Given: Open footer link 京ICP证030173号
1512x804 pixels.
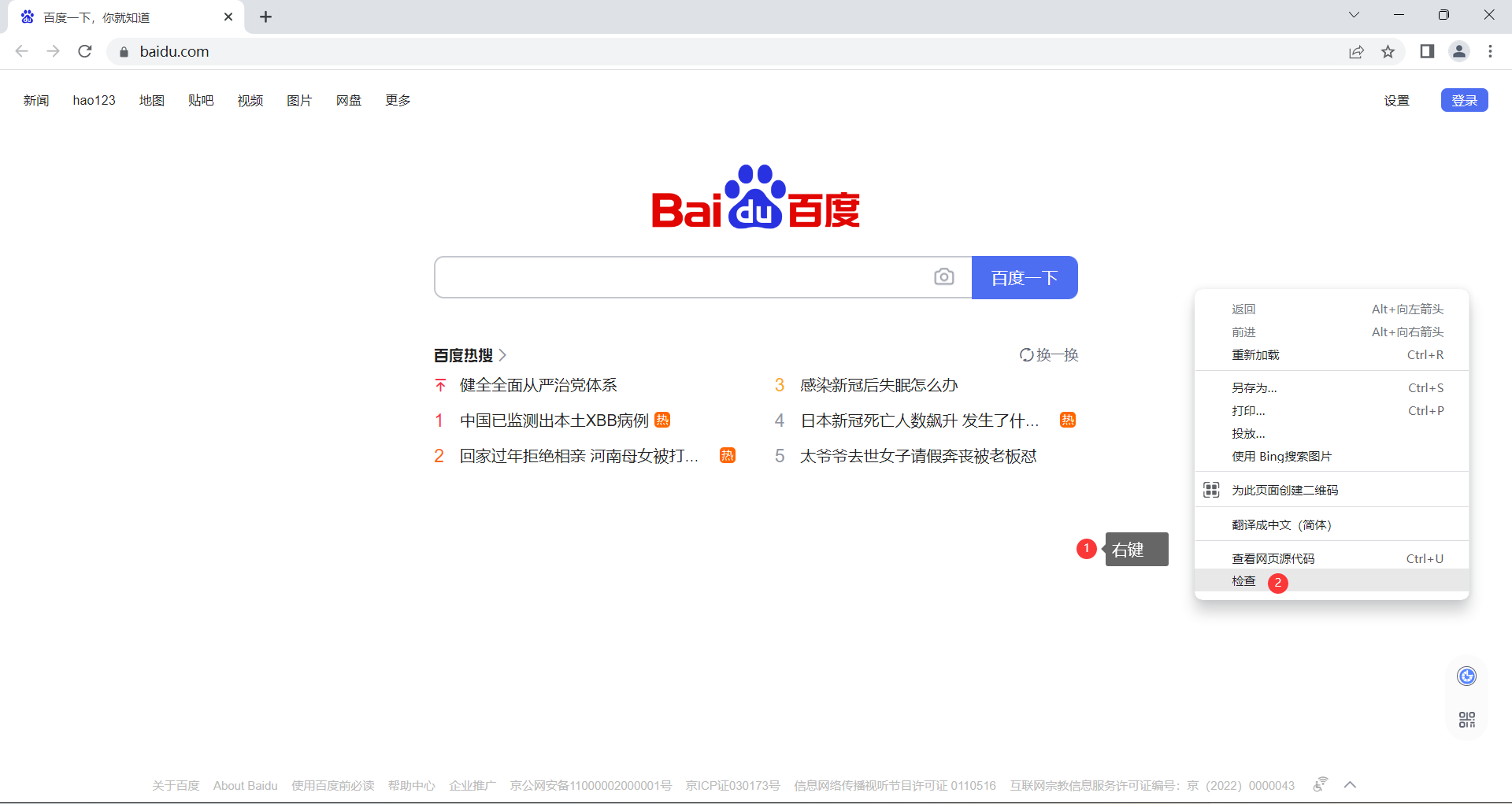Looking at the screenshot, I should (x=733, y=786).
